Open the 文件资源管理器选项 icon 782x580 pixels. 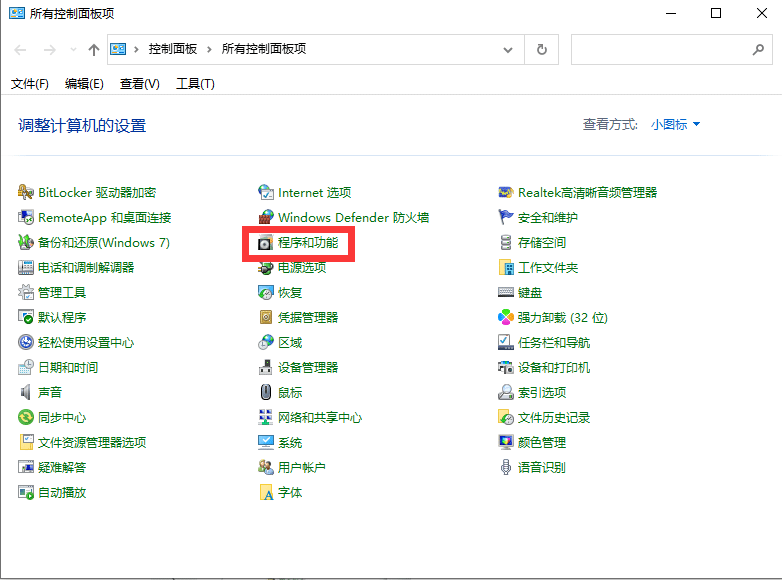pyautogui.click(x=25, y=442)
